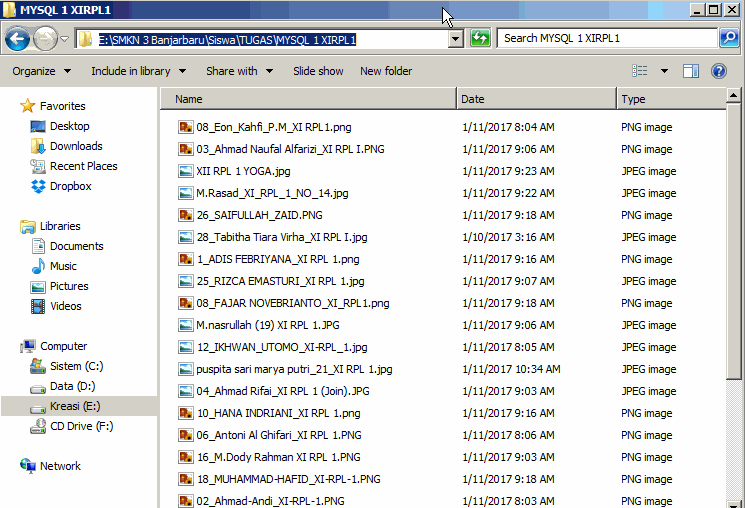Toggle the preview pane

691,71
